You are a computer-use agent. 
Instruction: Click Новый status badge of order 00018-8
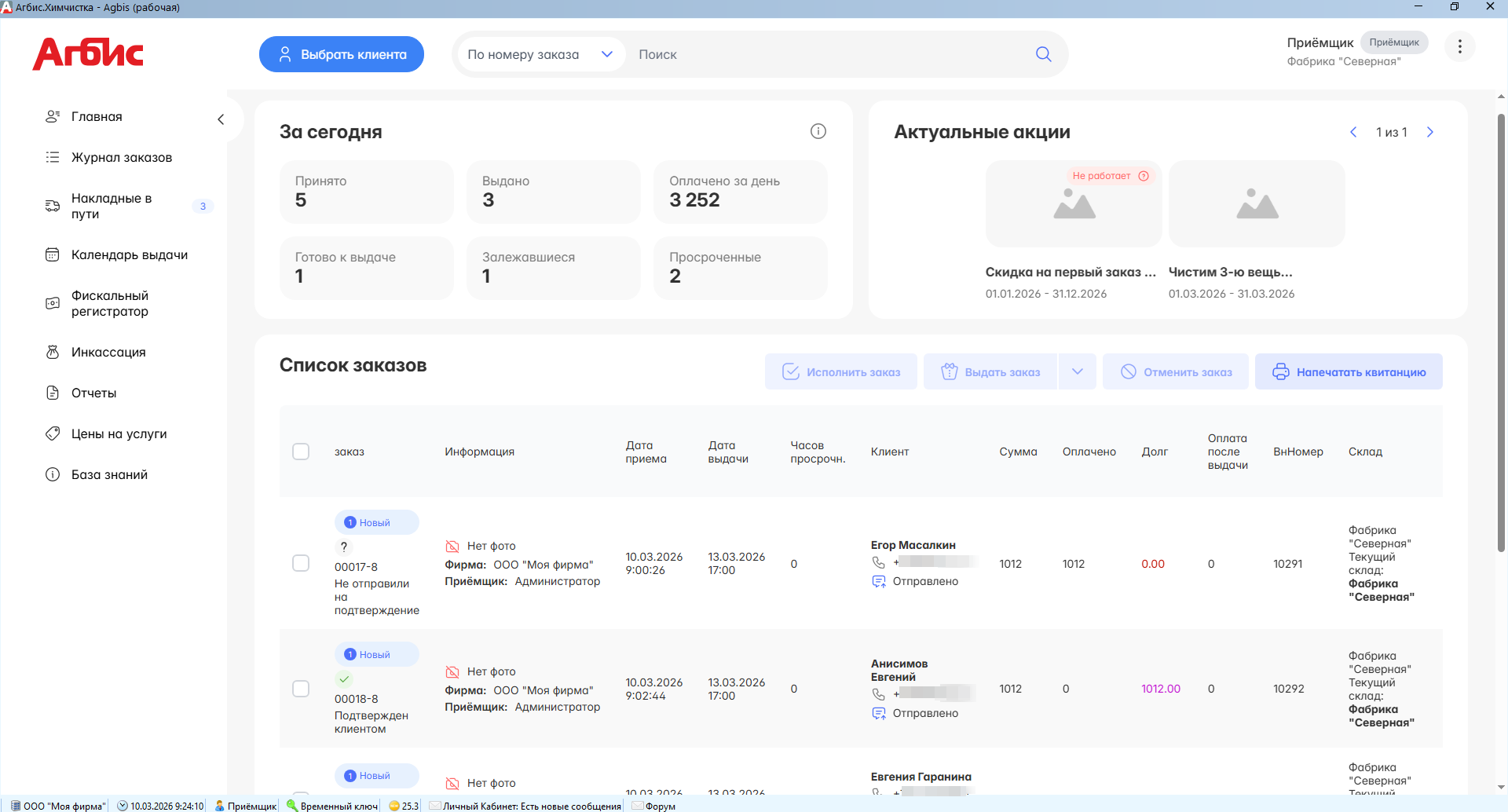pyautogui.click(x=377, y=654)
